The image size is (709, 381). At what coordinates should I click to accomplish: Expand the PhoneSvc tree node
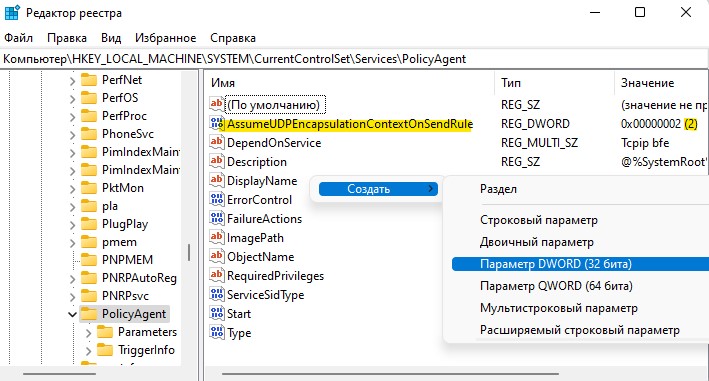coord(72,135)
